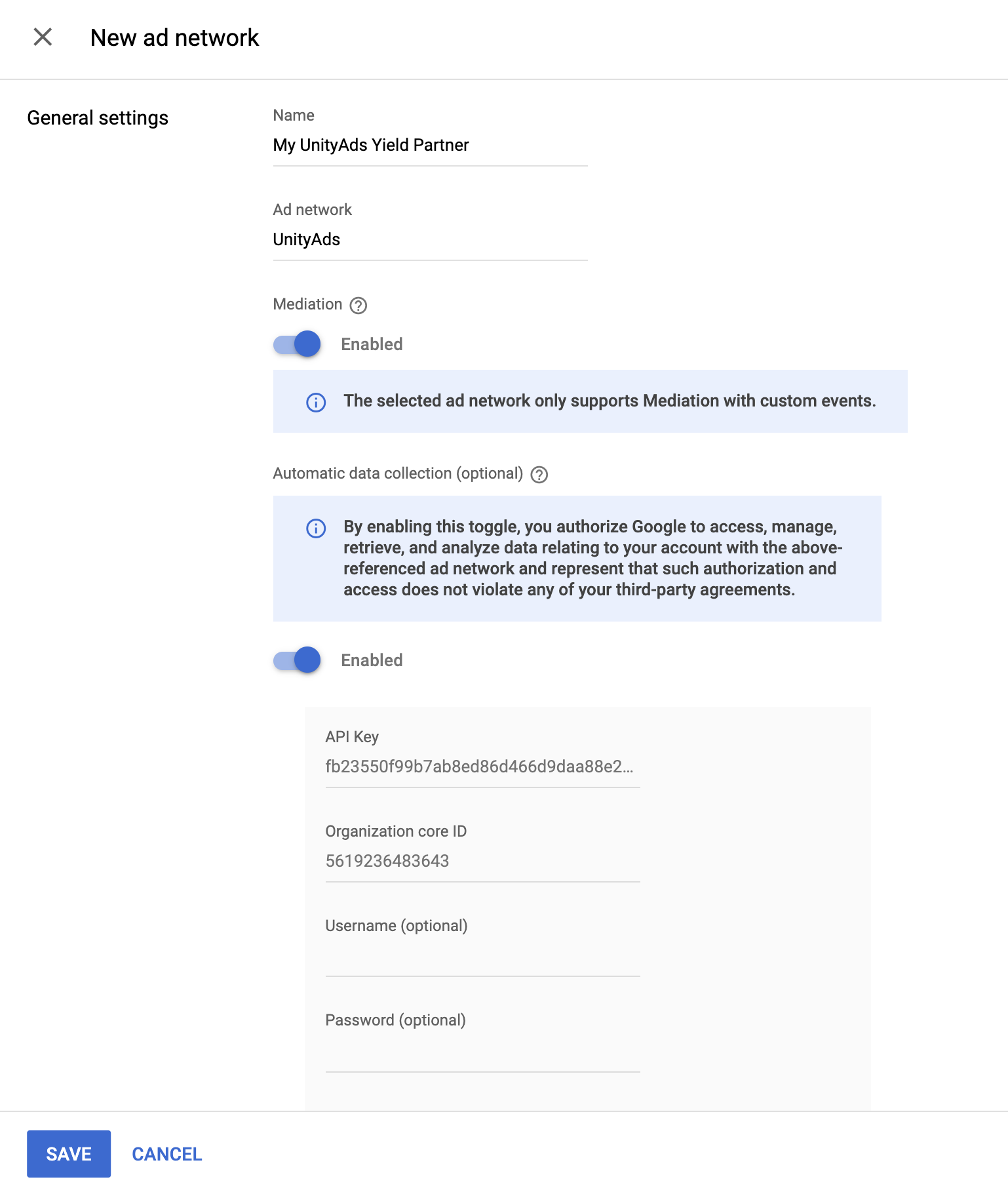This screenshot has height=1192, width=1008.
Task: Close the New ad network dialog
Action: pyautogui.click(x=43, y=37)
